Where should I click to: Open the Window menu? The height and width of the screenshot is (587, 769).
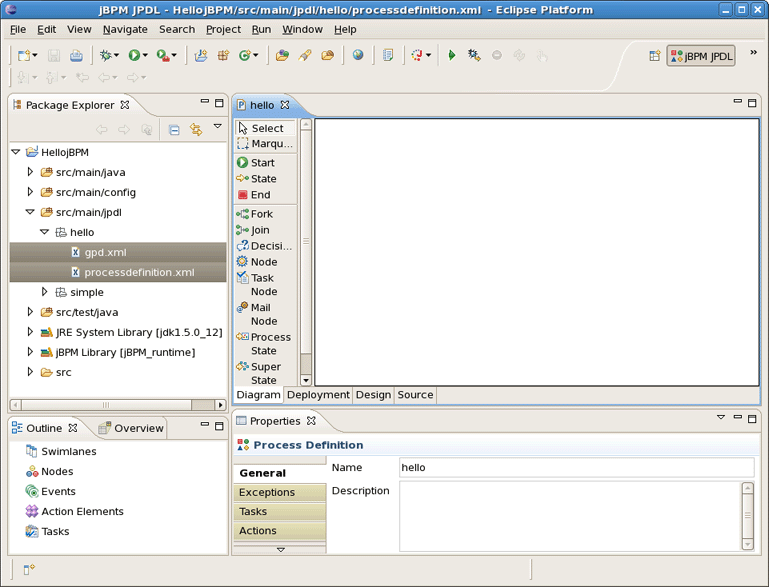[302, 29]
